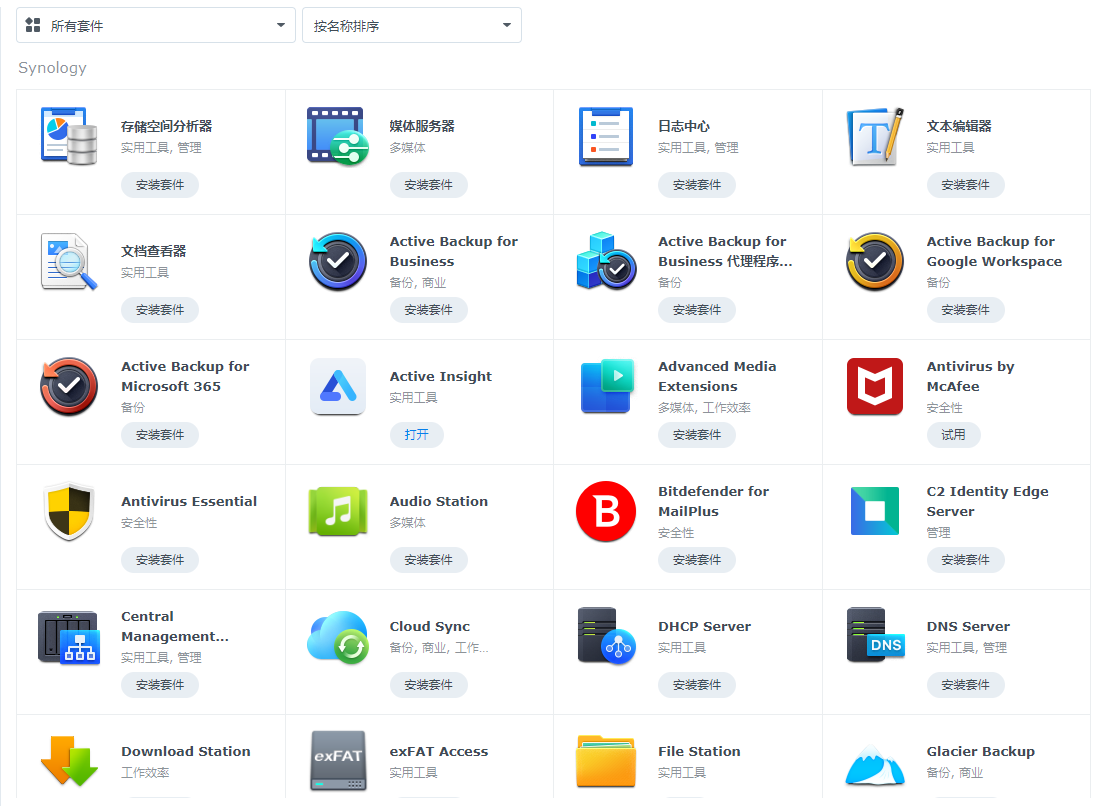Open the 所有套件 category dropdown
Viewport: 1093px width, 806px height.
point(156,26)
